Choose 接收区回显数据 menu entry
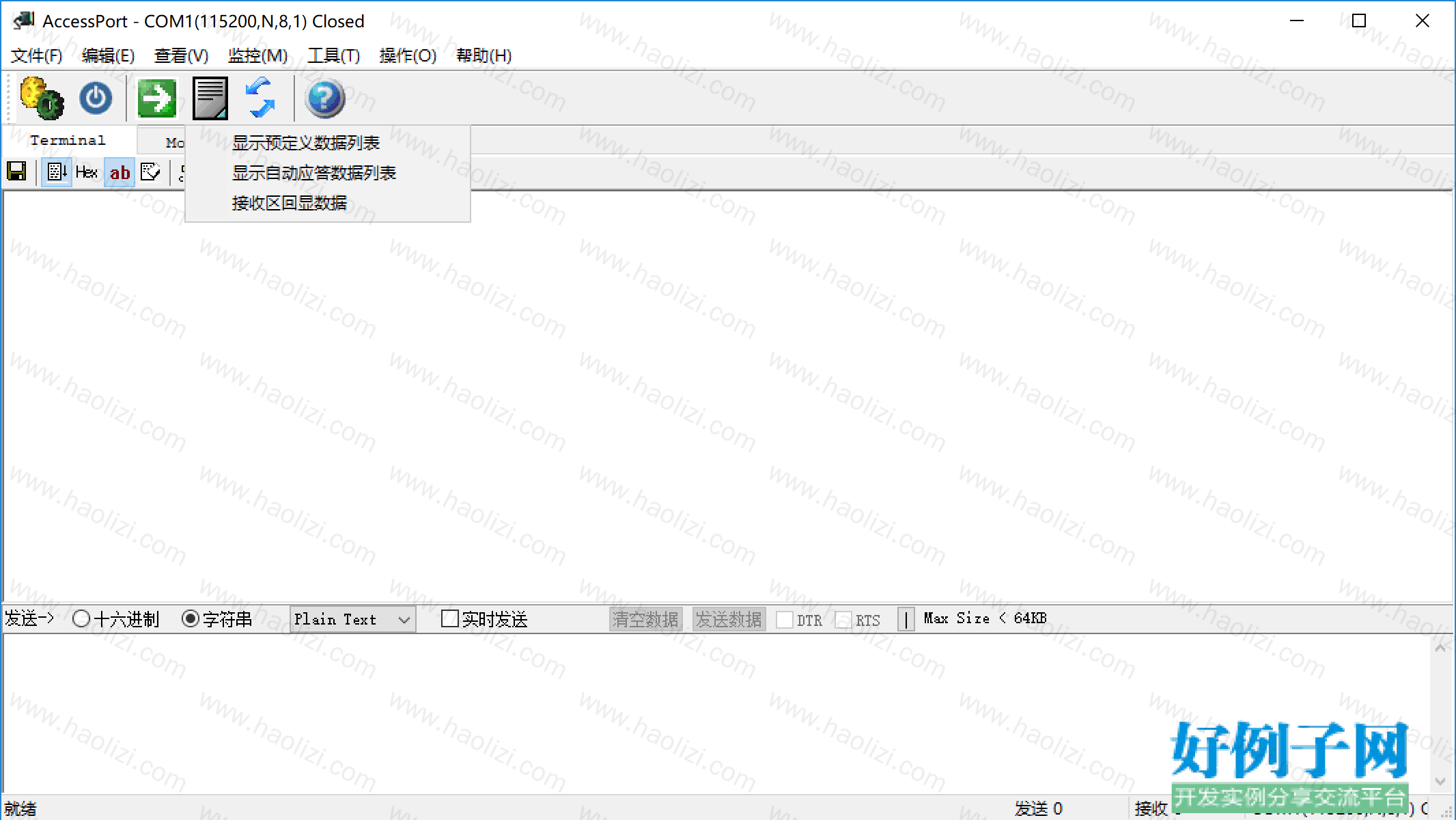The image size is (1456, 820). pos(328,203)
